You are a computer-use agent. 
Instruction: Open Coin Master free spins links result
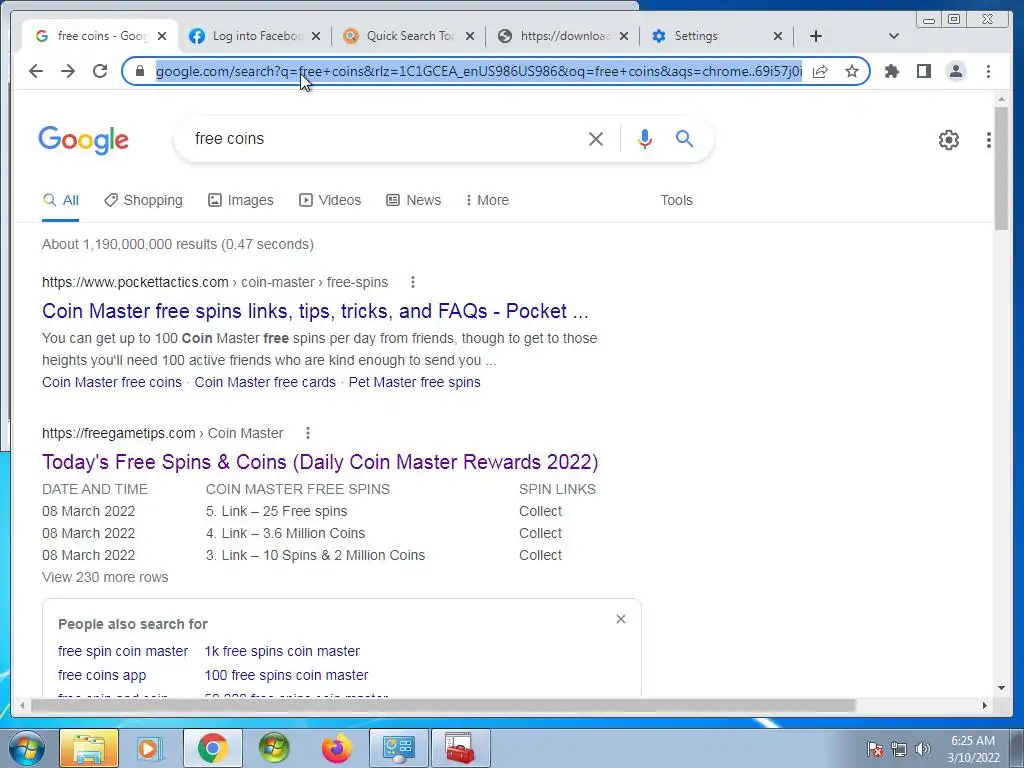tap(315, 311)
